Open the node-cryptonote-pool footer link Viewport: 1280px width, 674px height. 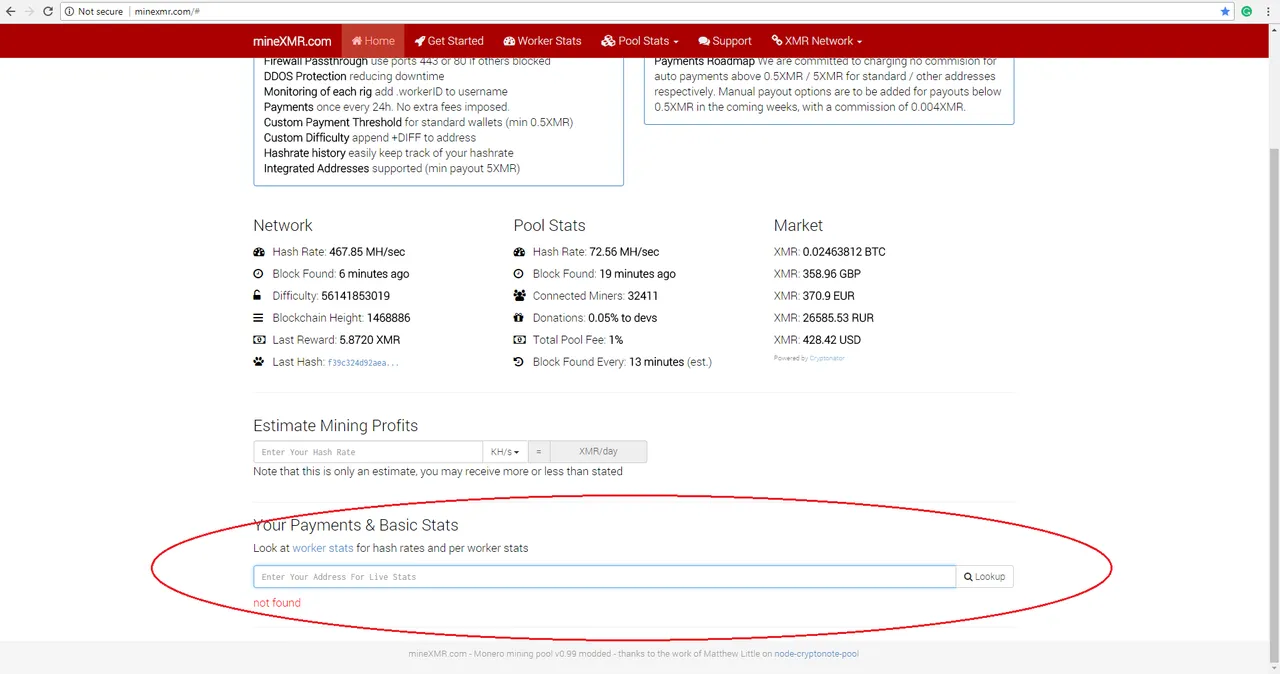[x=817, y=654]
